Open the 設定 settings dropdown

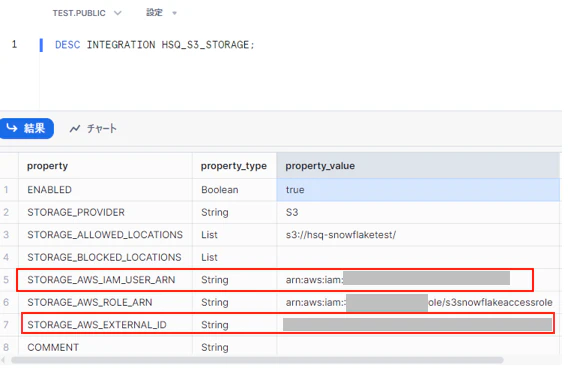(x=161, y=13)
